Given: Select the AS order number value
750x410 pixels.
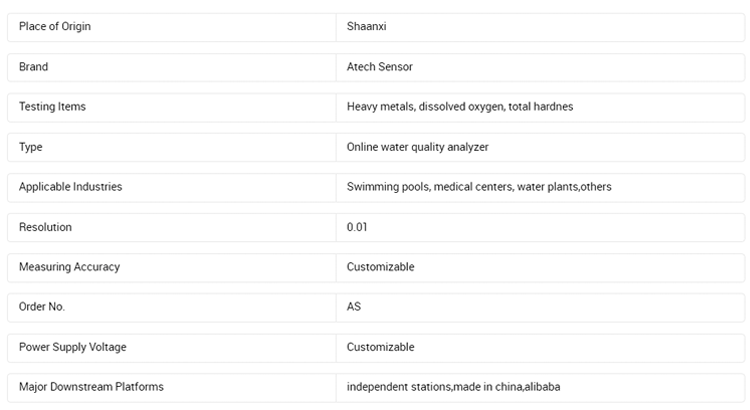Looking at the screenshot, I should coord(353,307).
